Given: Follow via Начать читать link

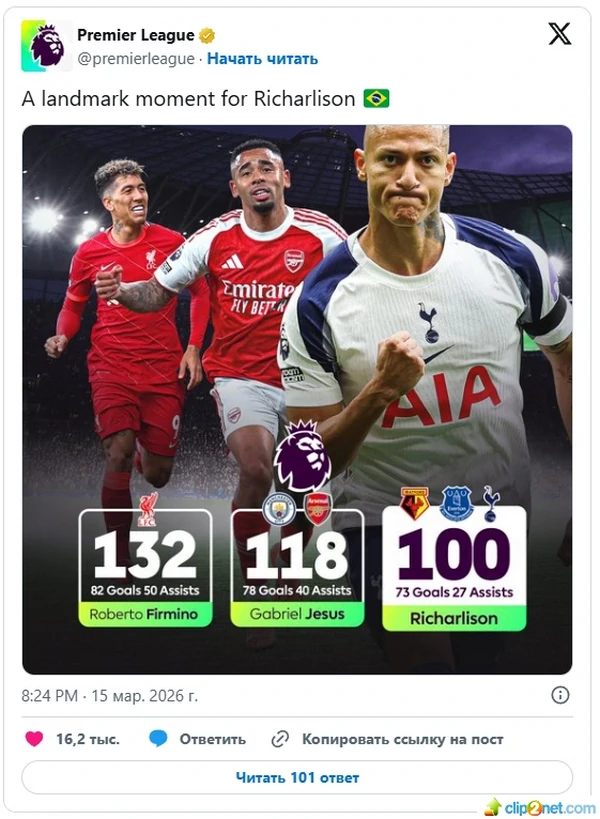Looking at the screenshot, I should click(262, 58).
